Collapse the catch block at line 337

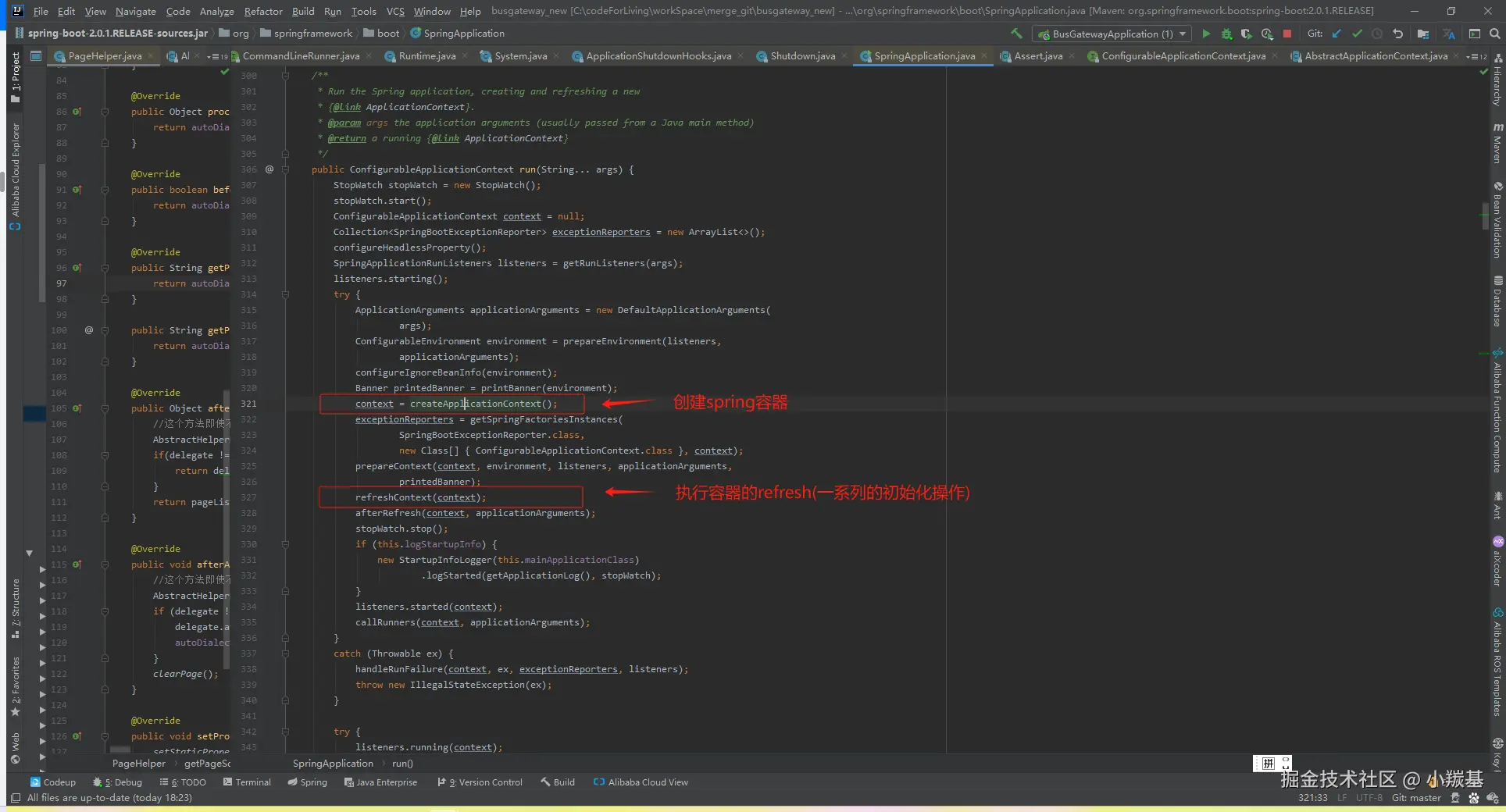pyautogui.click(x=285, y=654)
